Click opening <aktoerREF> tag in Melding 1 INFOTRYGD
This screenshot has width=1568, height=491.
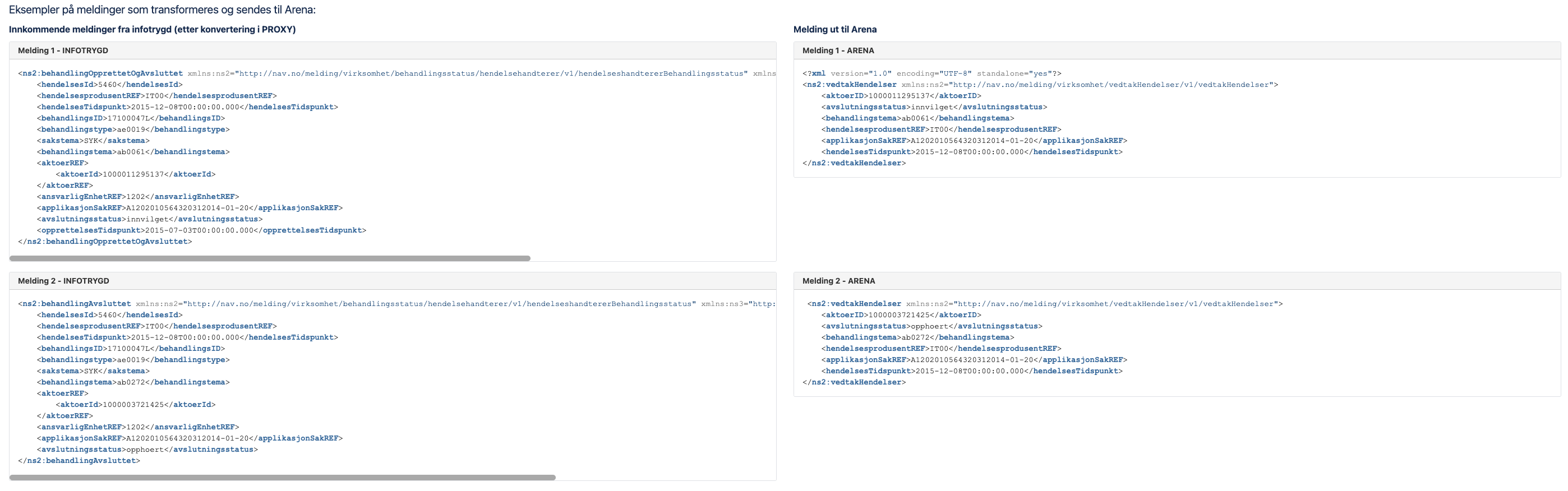click(x=63, y=163)
